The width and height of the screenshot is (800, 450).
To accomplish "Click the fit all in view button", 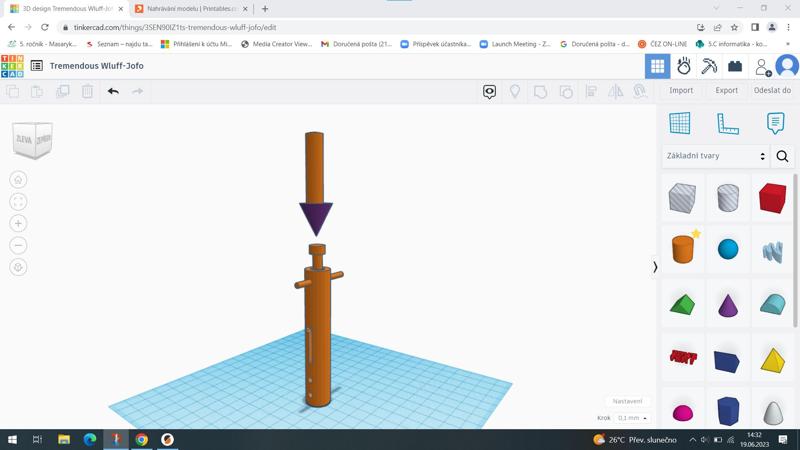I will tap(18, 202).
